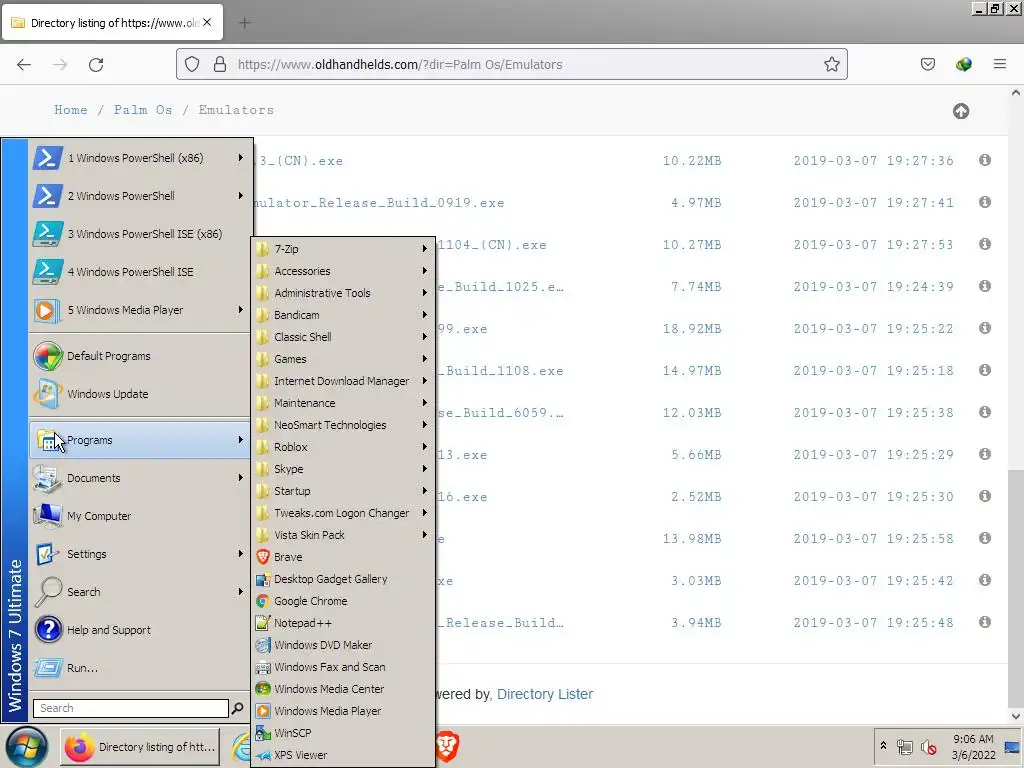
Task: Open 5 Windows Media Player pinned item
Action: 140,310
